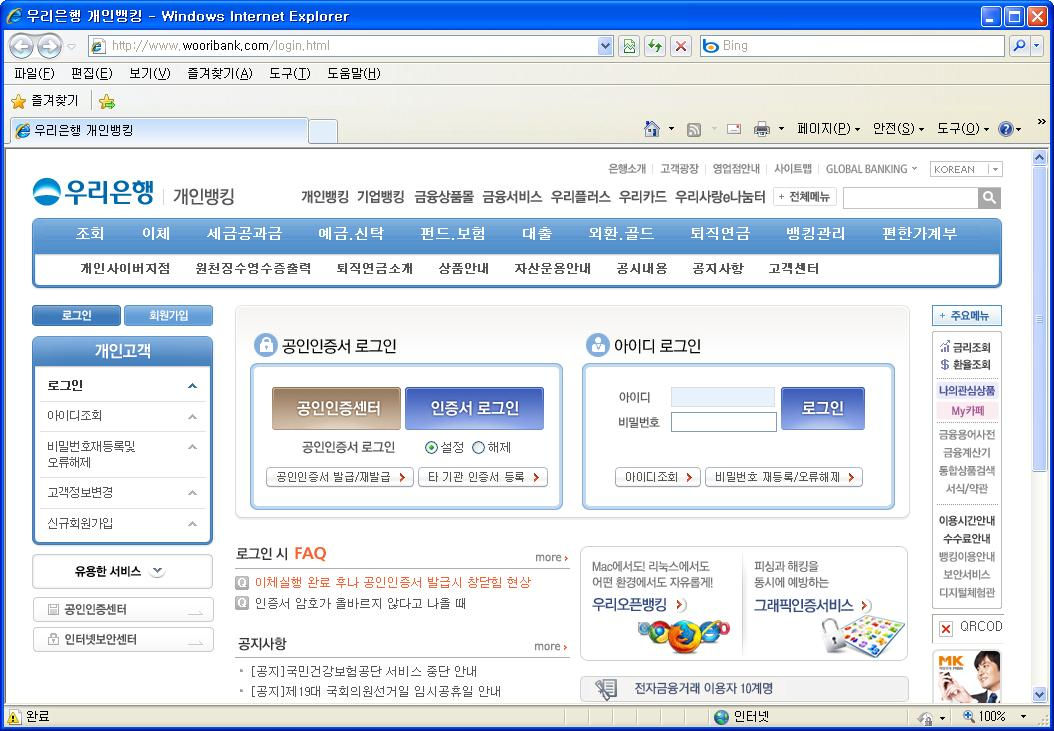
Task: Go to Home page icon in command bar
Action: pos(651,128)
